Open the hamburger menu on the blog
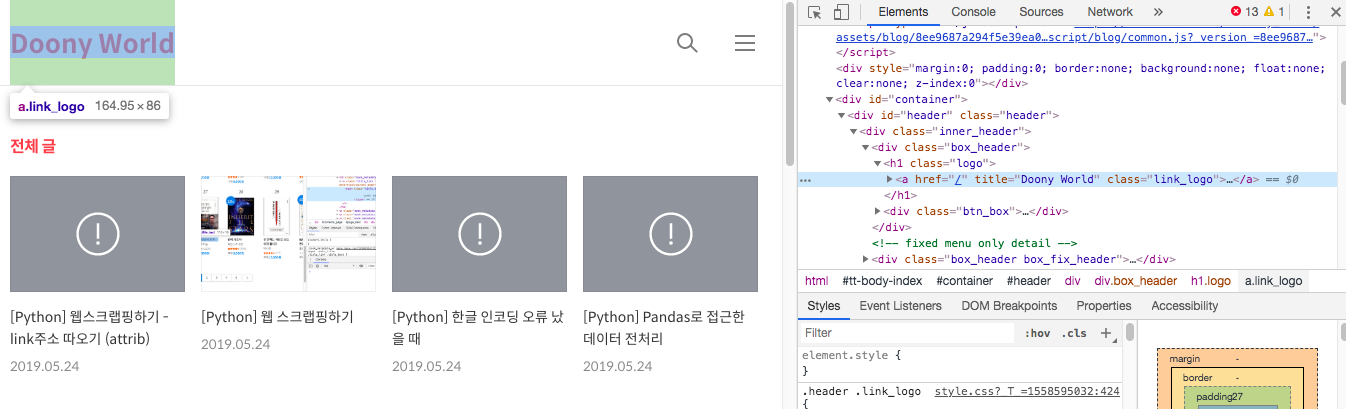 [x=745, y=43]
